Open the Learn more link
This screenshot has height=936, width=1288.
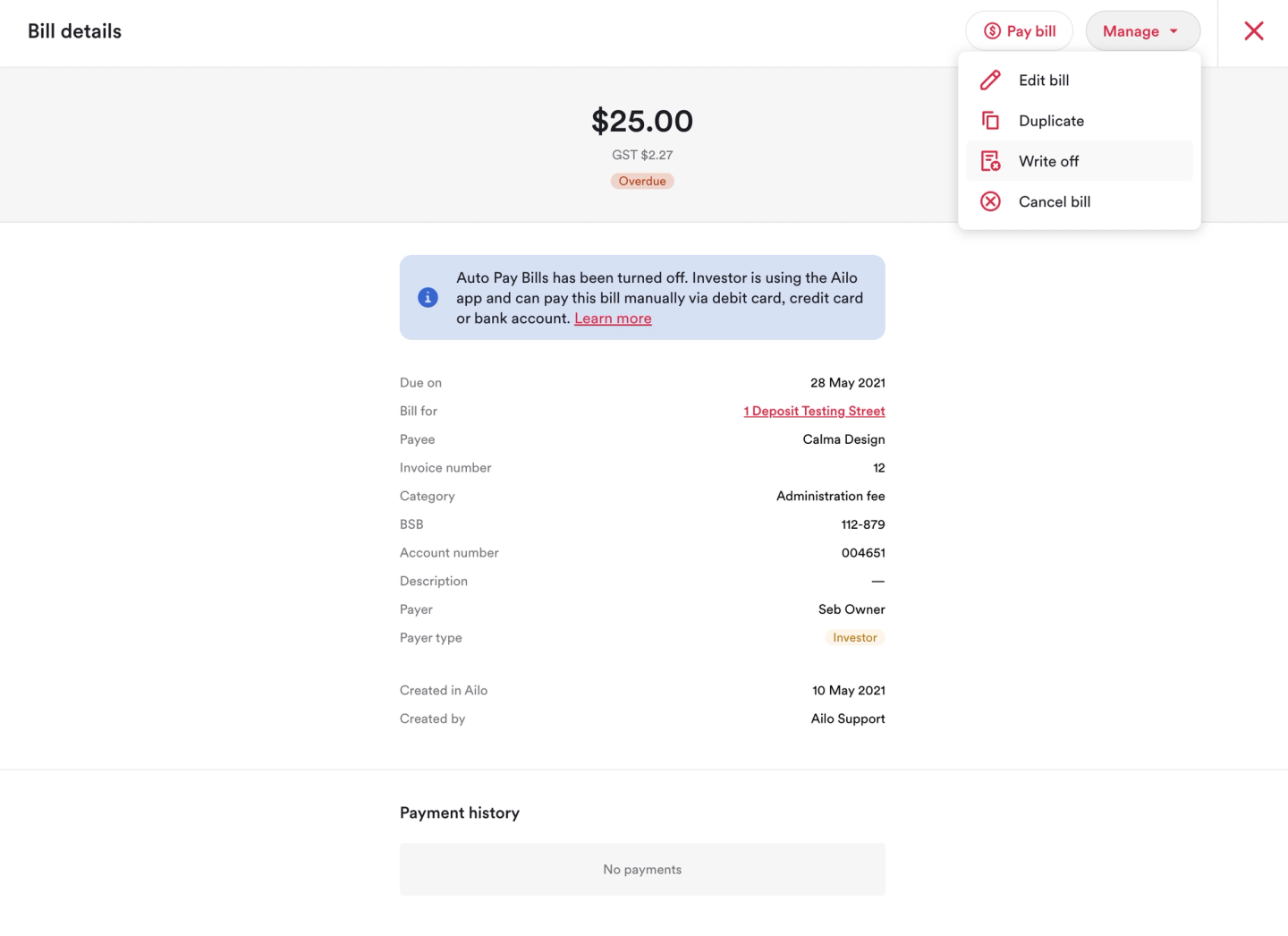613,319
